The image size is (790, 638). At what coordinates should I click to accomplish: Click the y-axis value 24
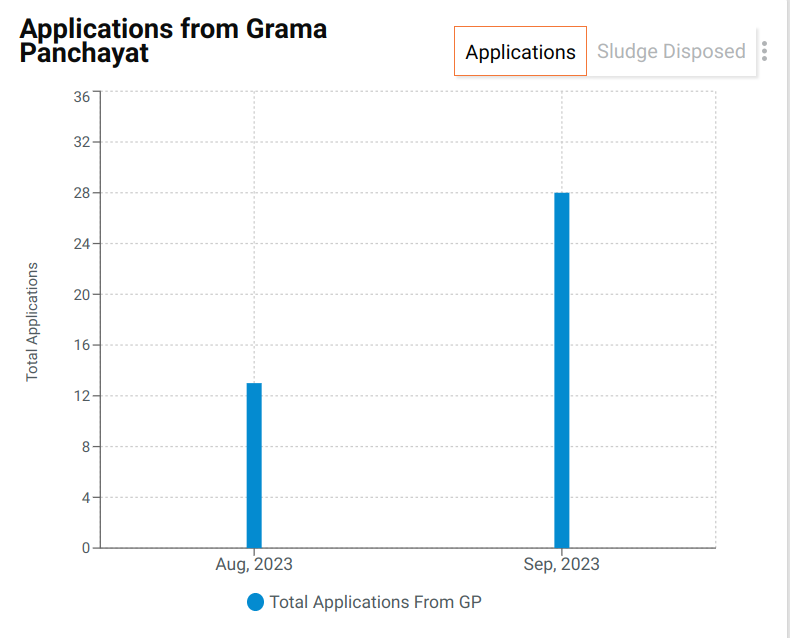tap(82, 244)
